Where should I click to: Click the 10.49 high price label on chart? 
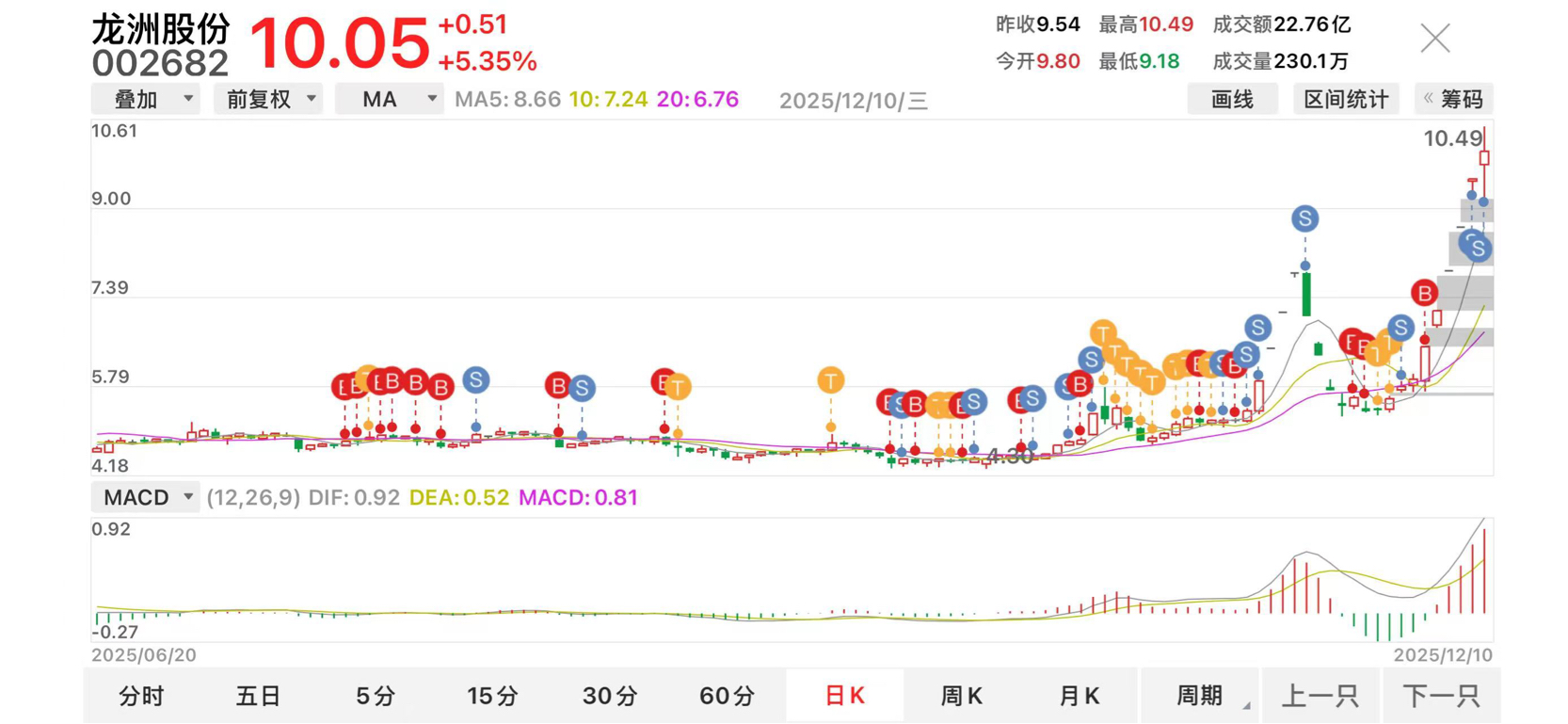coord(1452,139)
